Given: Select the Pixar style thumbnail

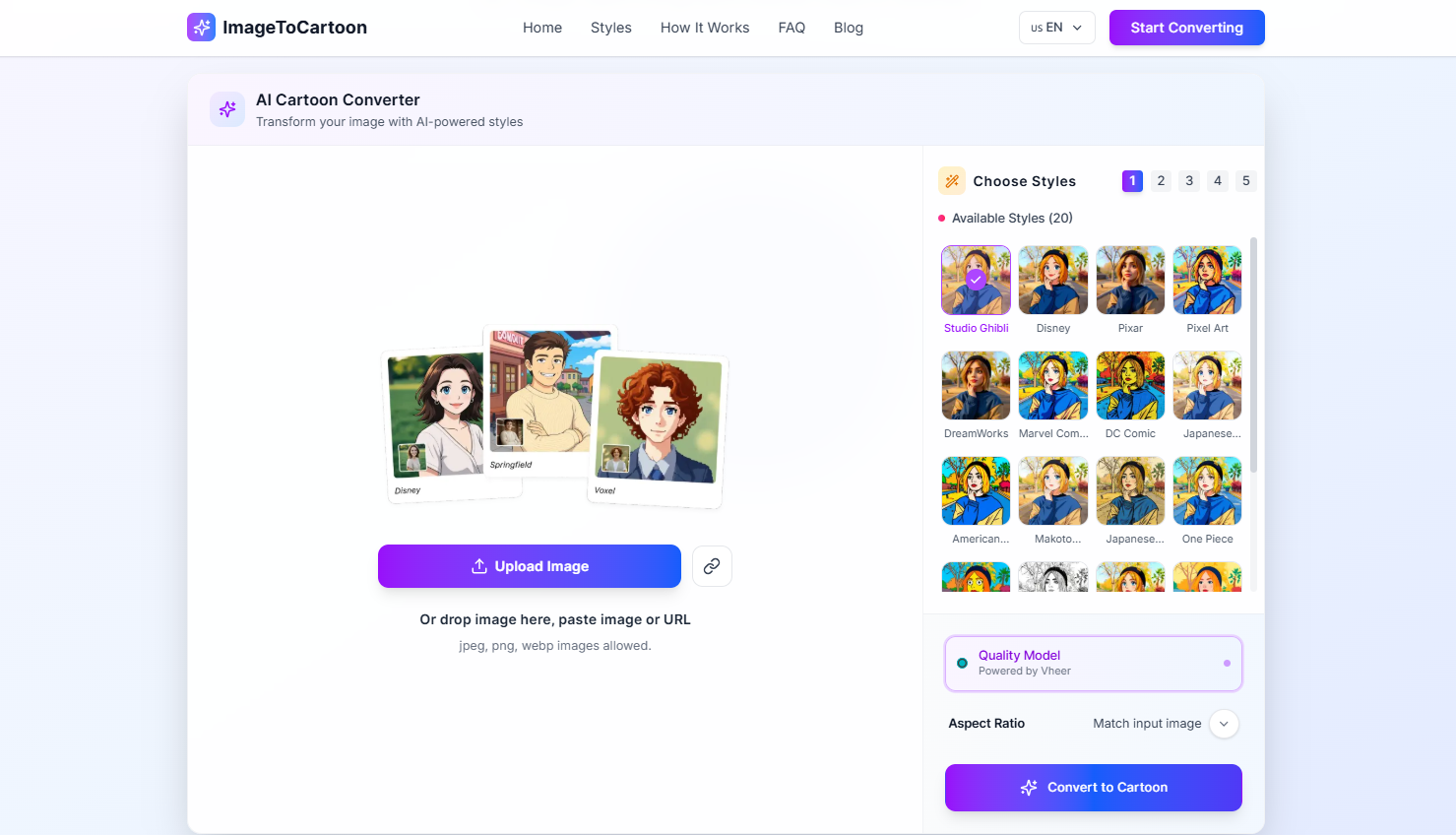Looking at the screenshot, I should (x=1130, y=281).
